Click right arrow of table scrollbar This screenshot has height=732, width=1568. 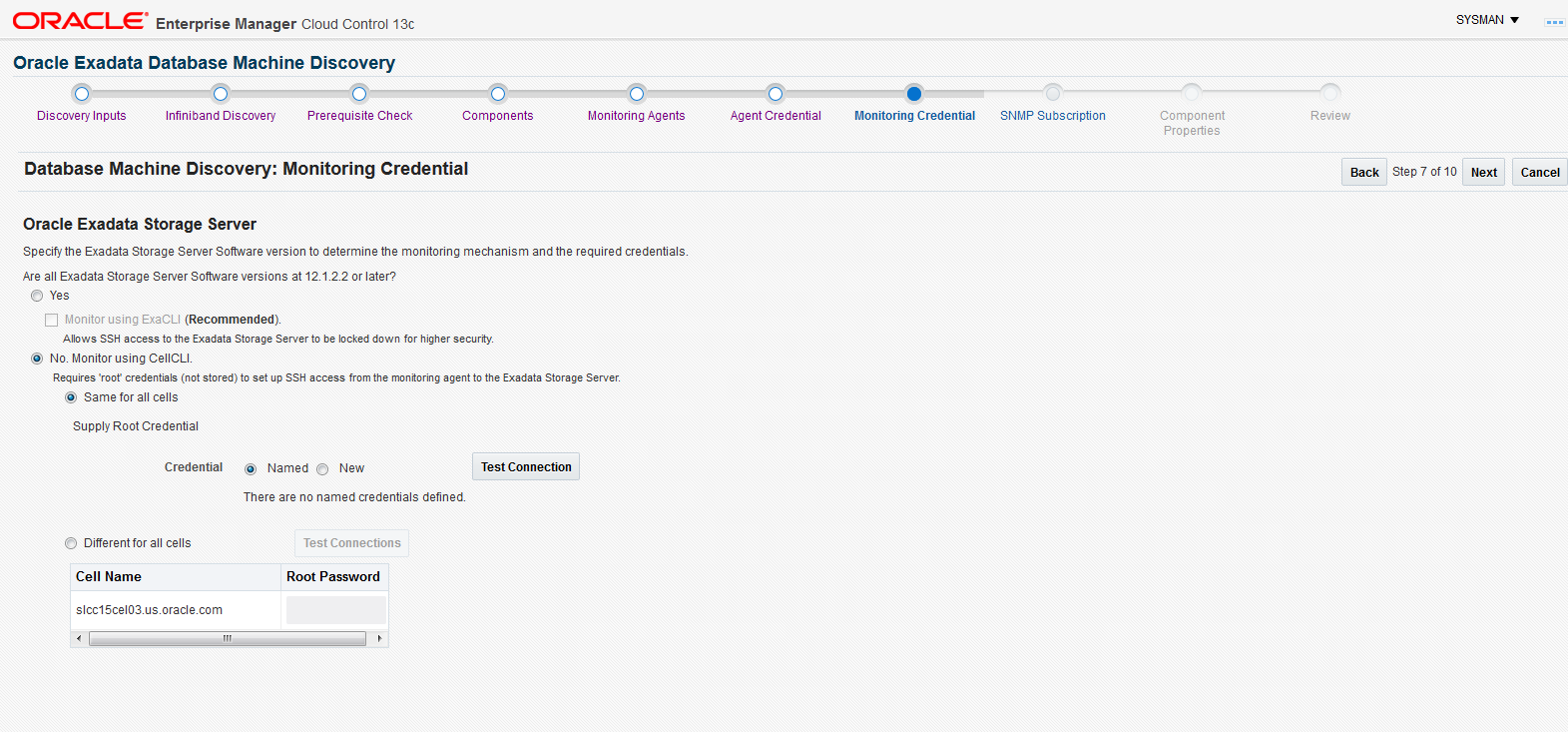379,638
